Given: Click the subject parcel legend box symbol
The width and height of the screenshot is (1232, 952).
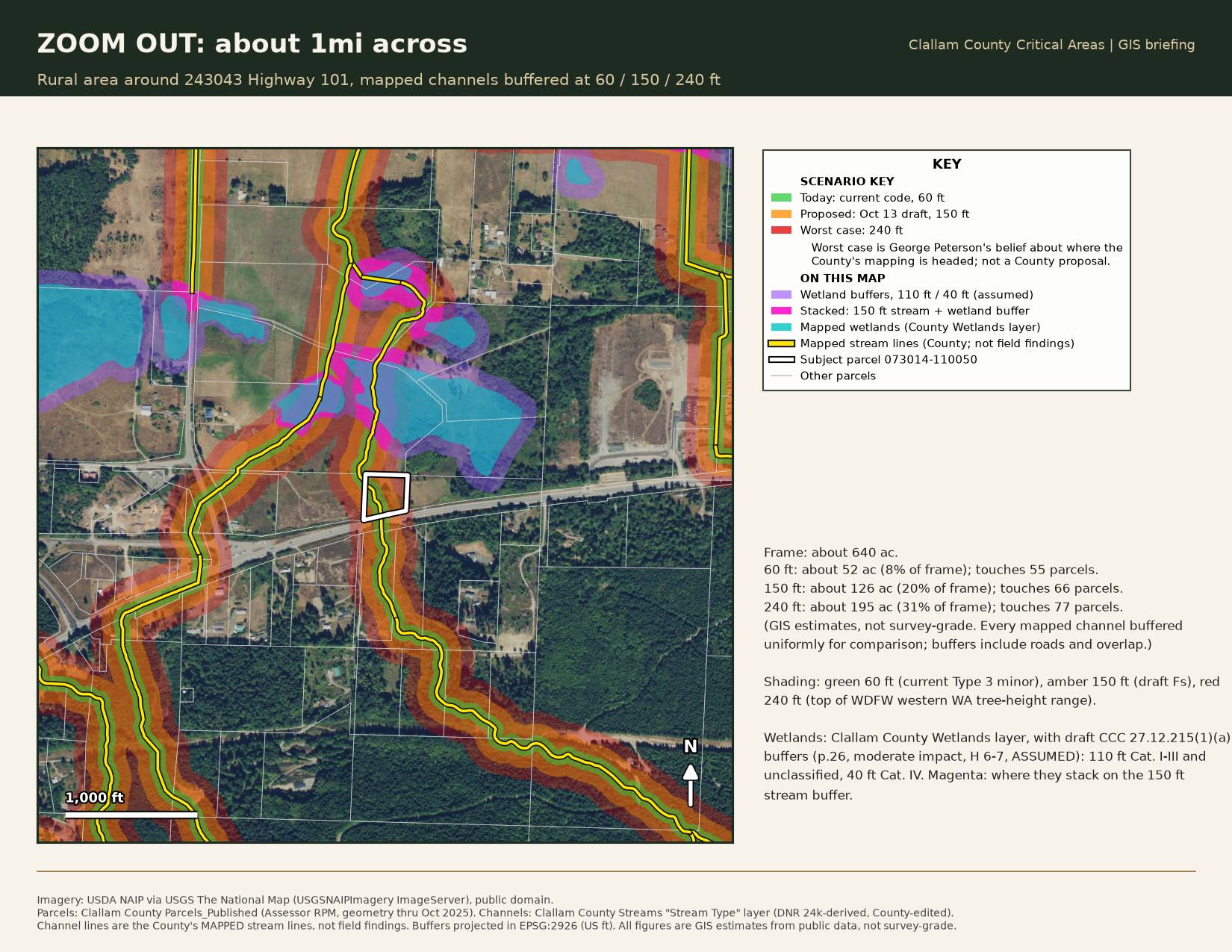Looking at the screenshot, I should [x=781, y=360].
